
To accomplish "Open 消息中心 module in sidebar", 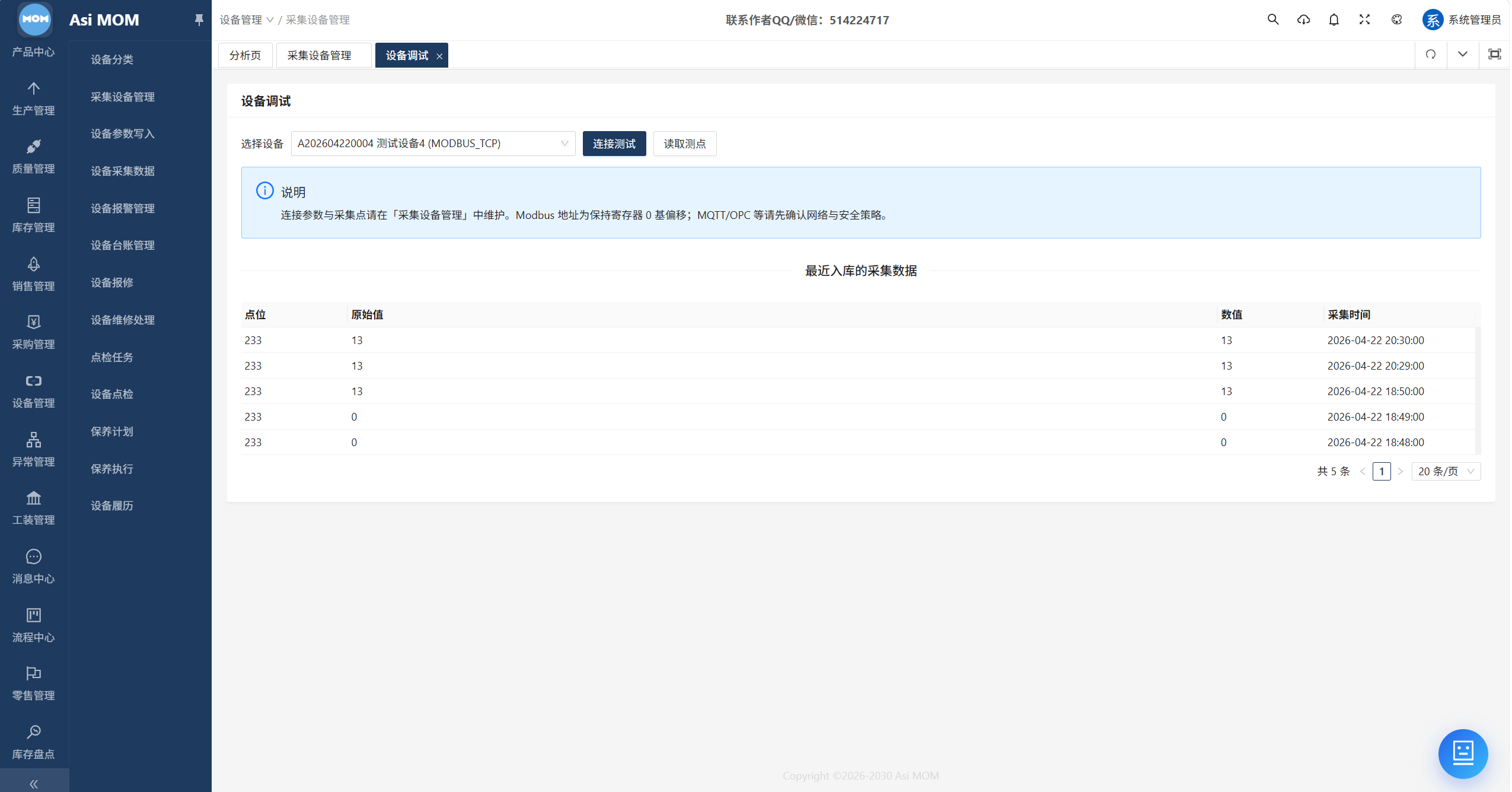I will click(x=34, y=567).
